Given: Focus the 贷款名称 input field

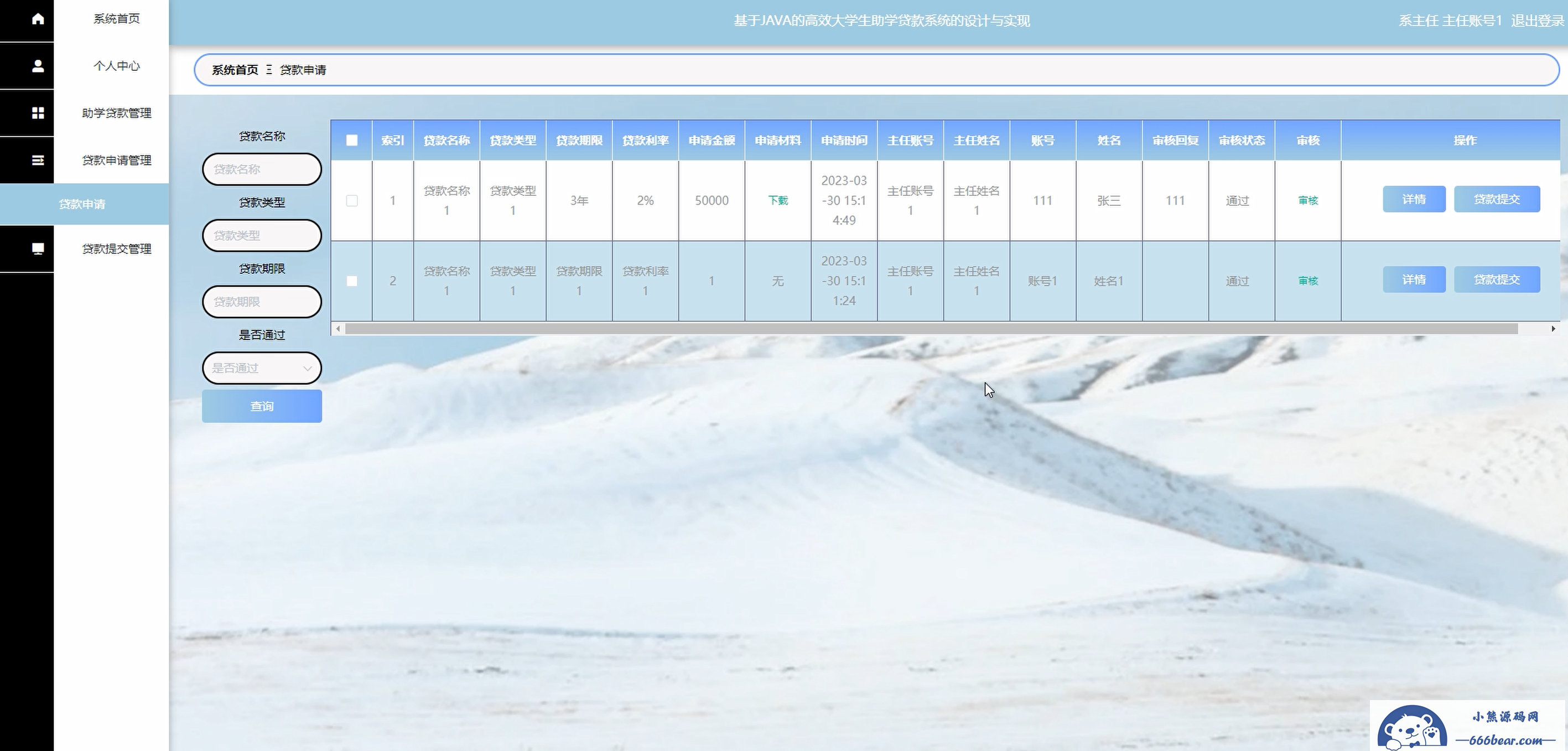Looking at the screenshot, I should point(262,169).
